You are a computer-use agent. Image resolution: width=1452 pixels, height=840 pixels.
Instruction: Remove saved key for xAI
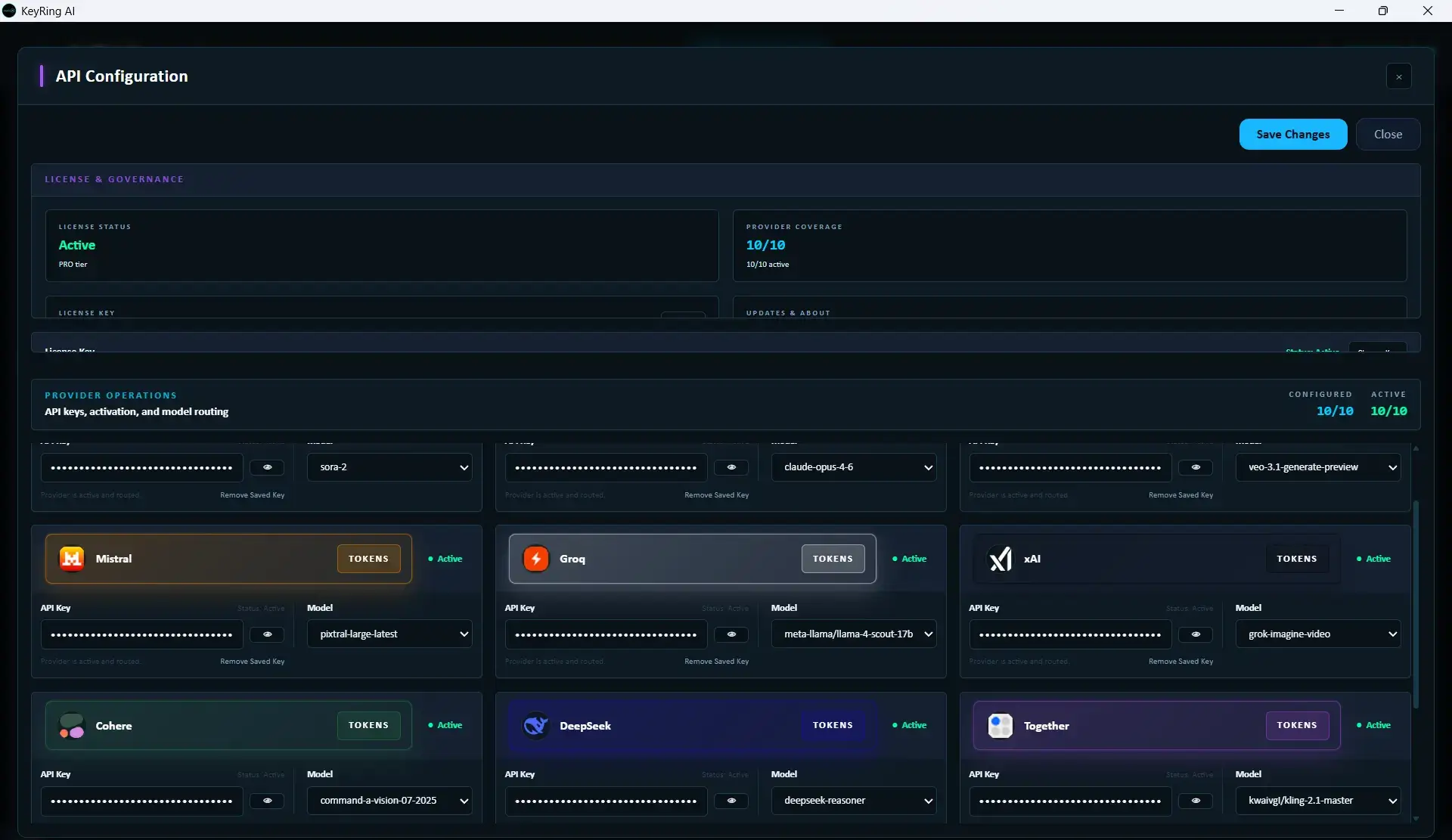click(x=1181, y=662)
